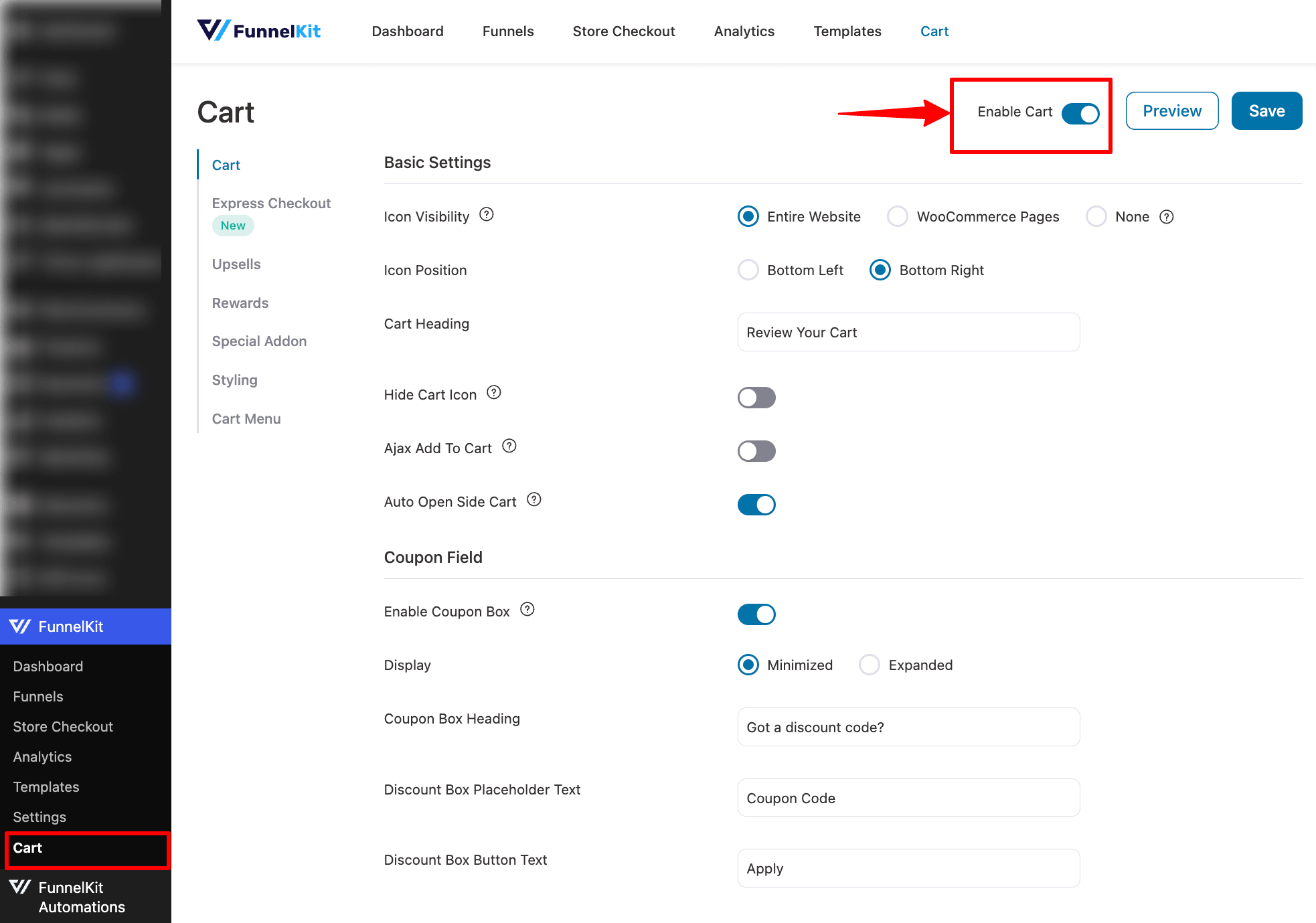
Task: Open Ajax Add To Cart help icon
Action: tap(509, 446)
